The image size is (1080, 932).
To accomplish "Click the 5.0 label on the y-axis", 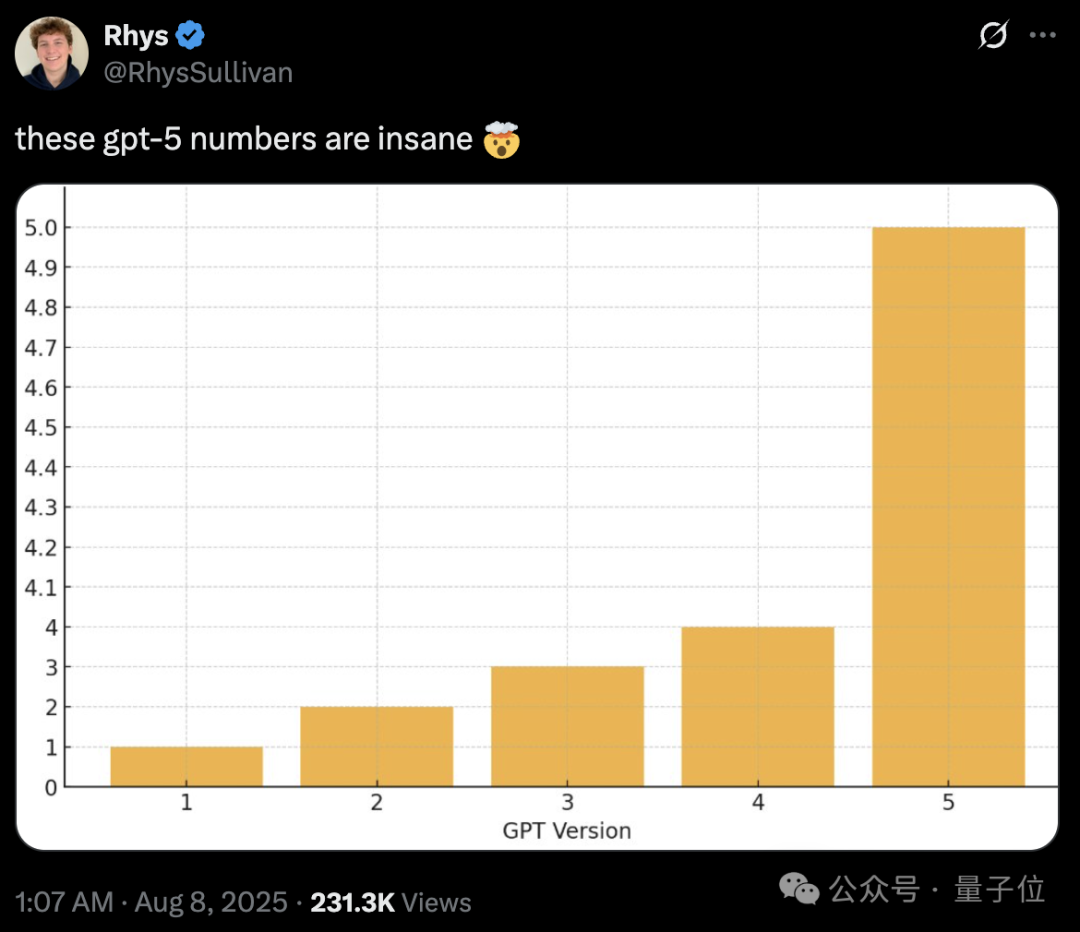I will click(40, 228).
